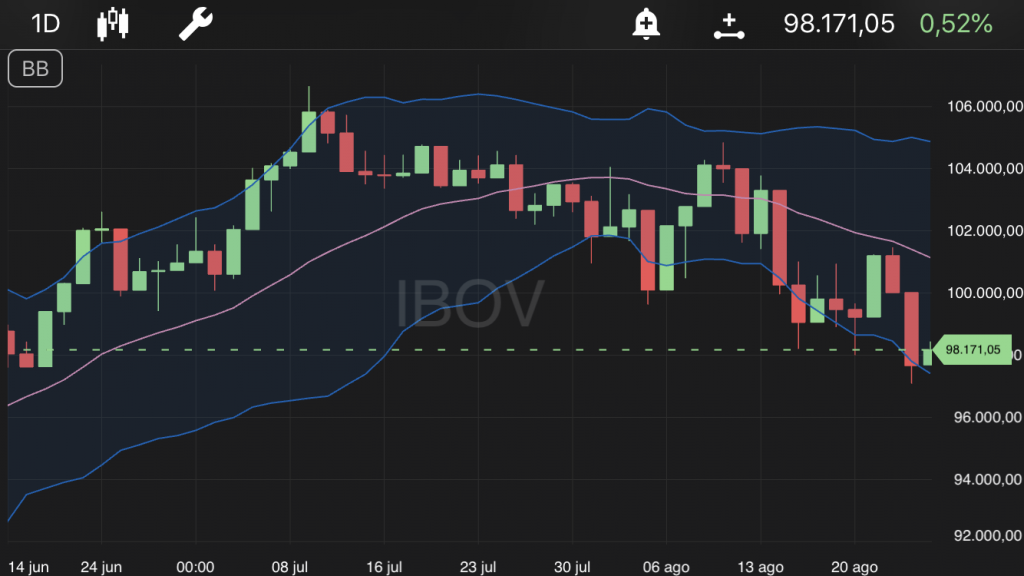Select the 104.000,00 price axis label
The image size is (1024, 576).
pos(985,168)
